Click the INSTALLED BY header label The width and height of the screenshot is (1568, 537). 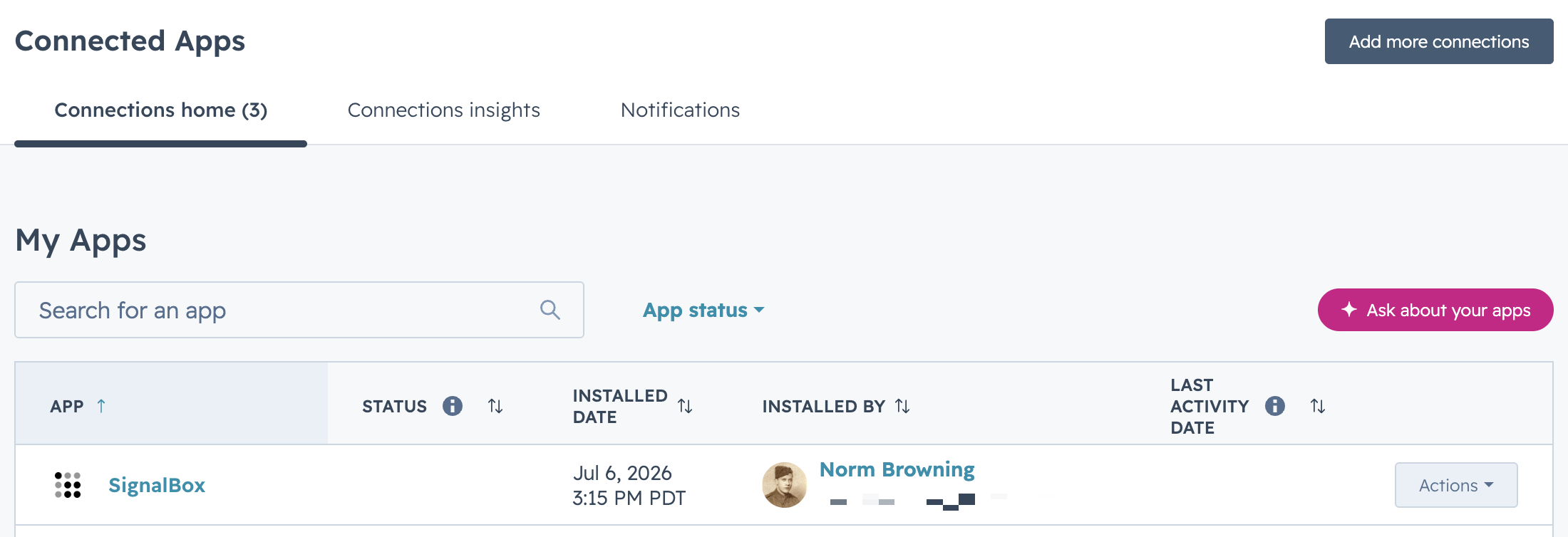pos(824,406)
